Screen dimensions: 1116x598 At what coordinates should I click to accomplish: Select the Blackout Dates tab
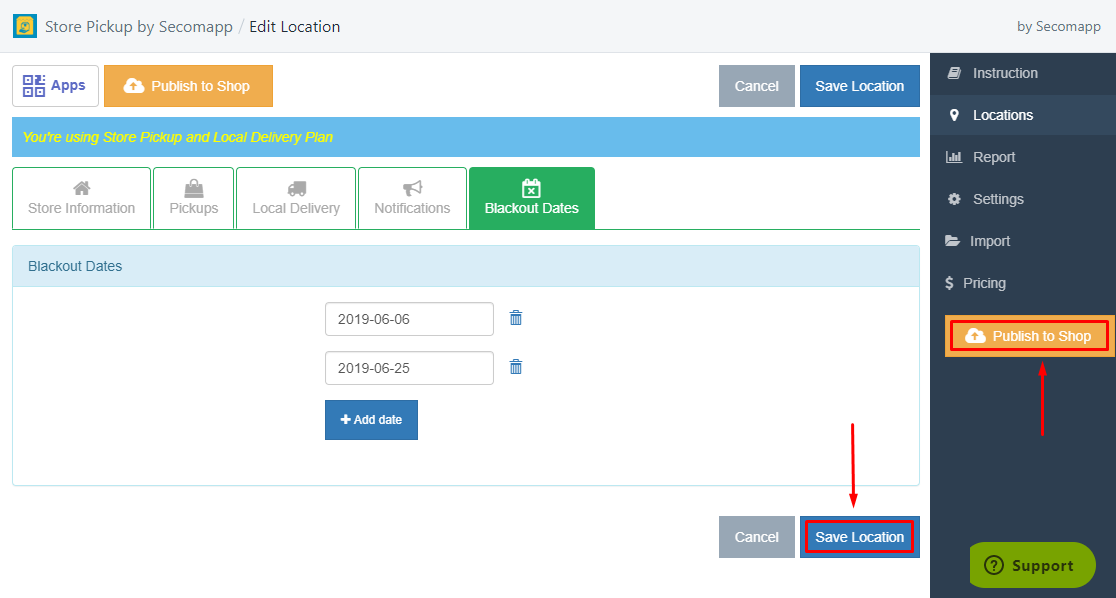(x=532, y=198)
